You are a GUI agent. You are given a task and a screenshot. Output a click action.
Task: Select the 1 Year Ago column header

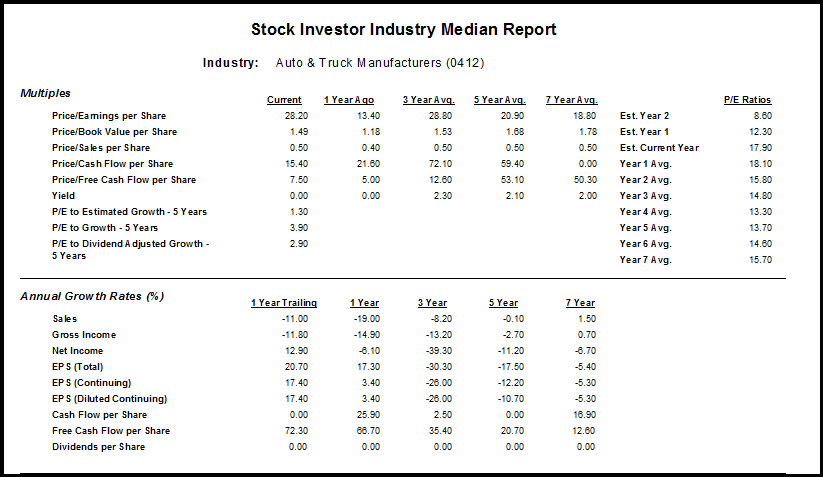(348, 100)
